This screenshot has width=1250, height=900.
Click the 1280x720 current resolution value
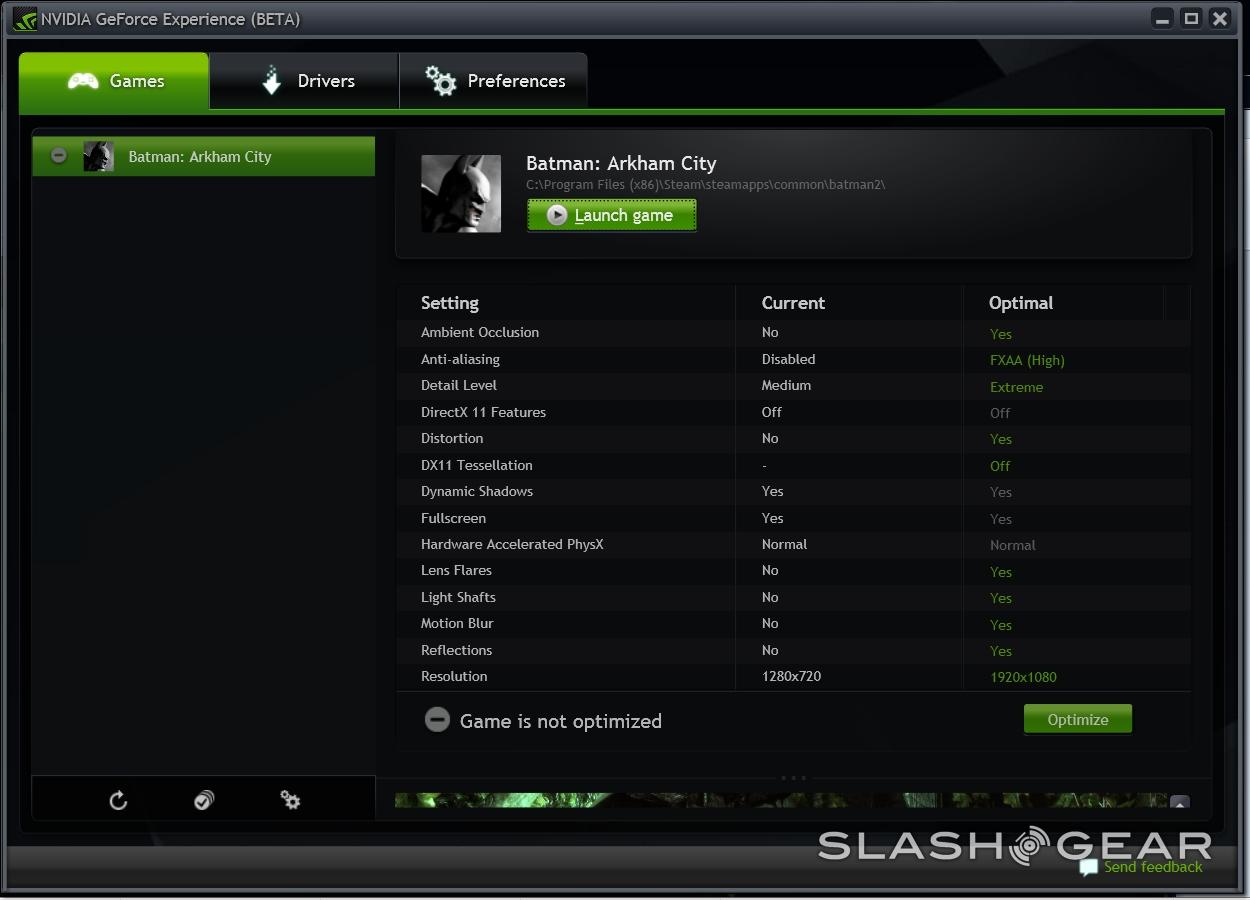pos(791,676)
